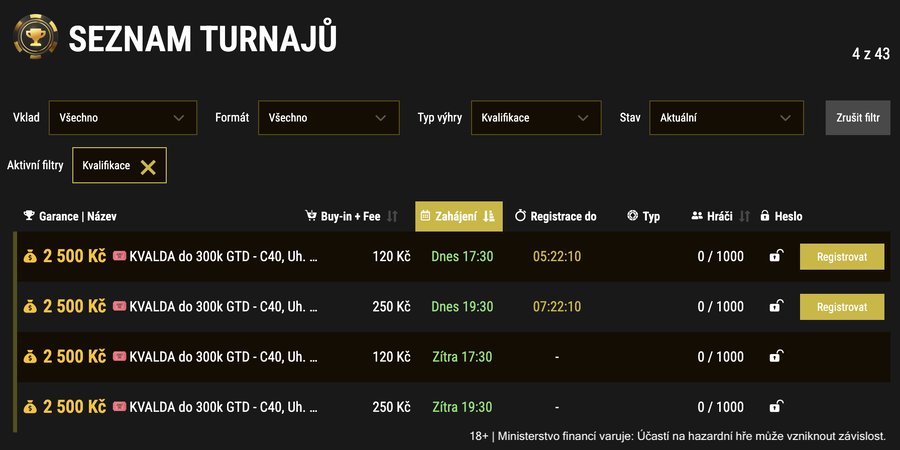Open the KVALDA tournament starting Dnes 19:30
The image size is (900, 450).
tap(224, 307)
